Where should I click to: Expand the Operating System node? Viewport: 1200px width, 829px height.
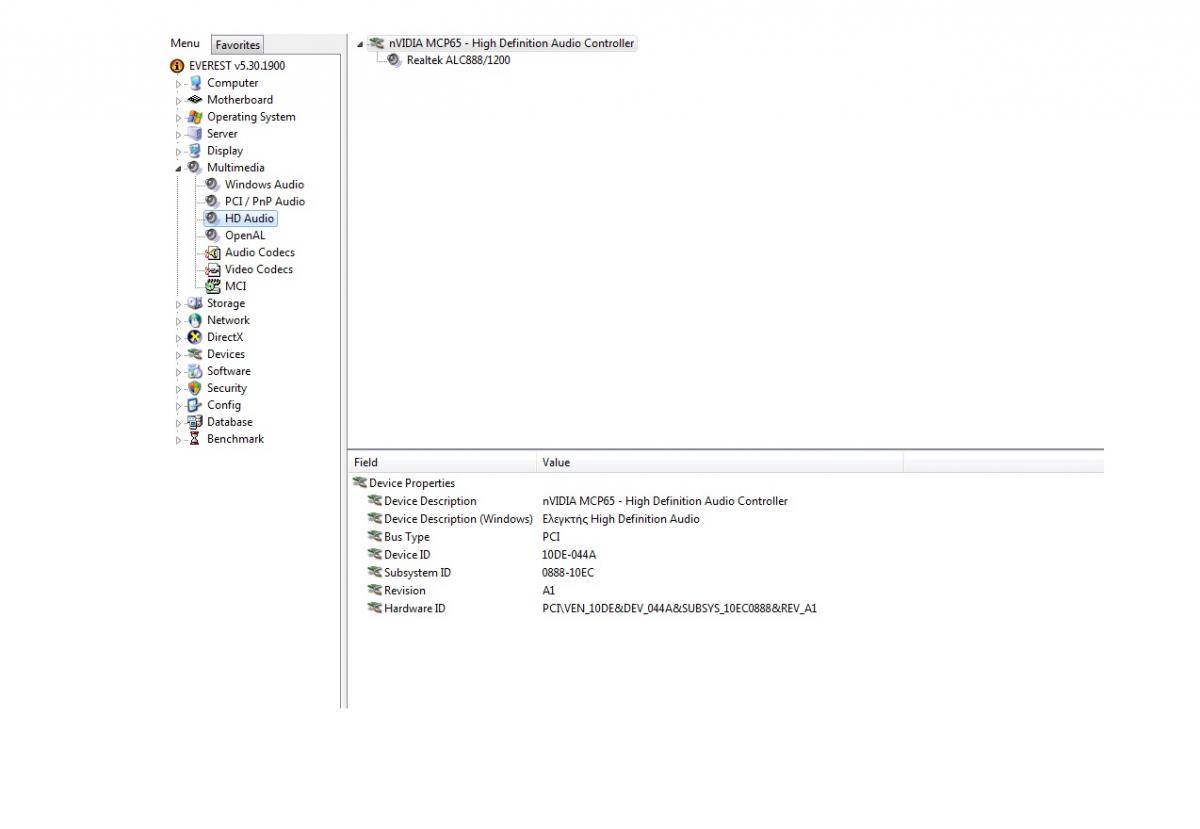point(180,118)
